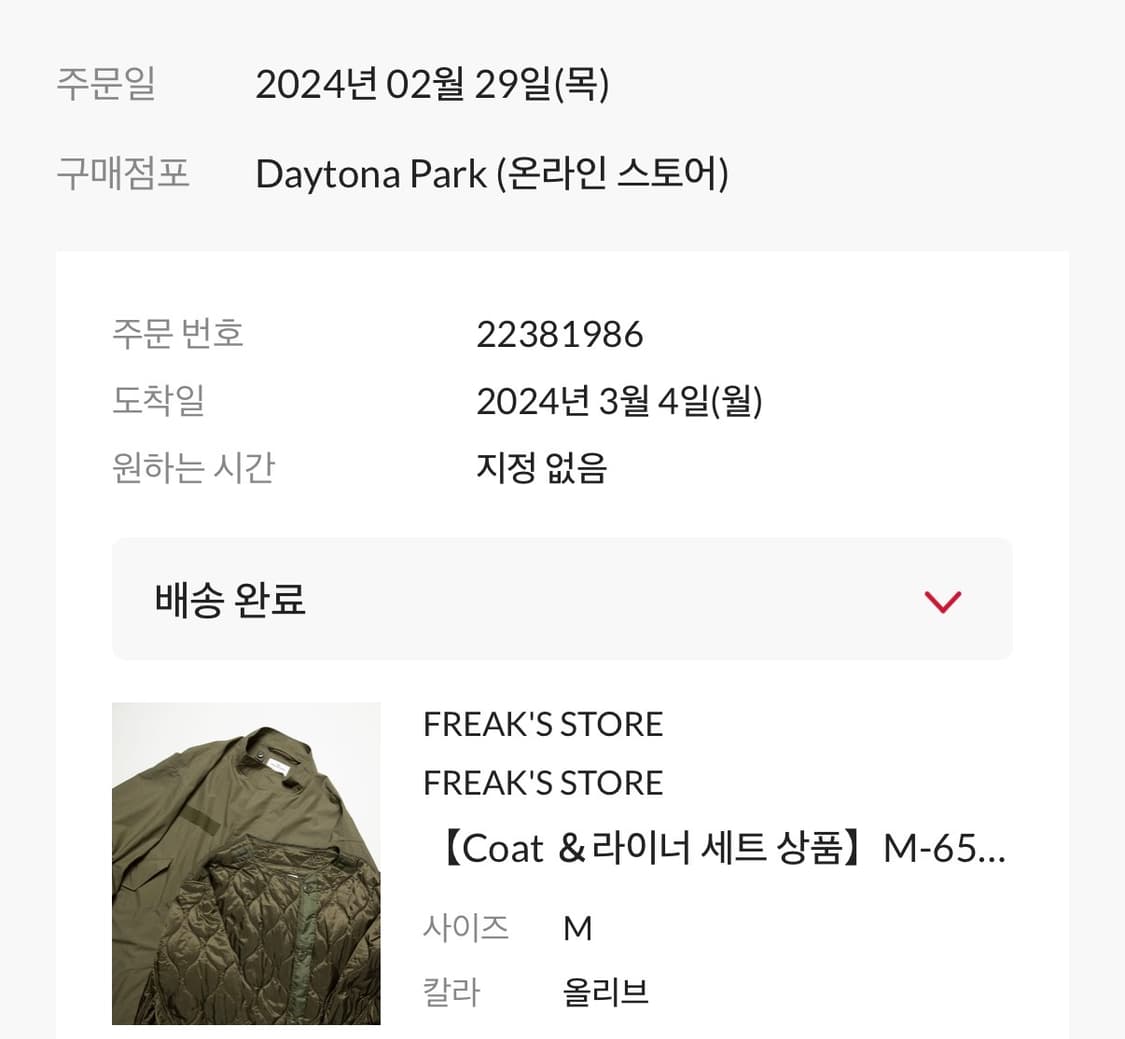The image size is (1125, 1039).
Task: Expand the red chevron arrow
Action: pos(942,601)
